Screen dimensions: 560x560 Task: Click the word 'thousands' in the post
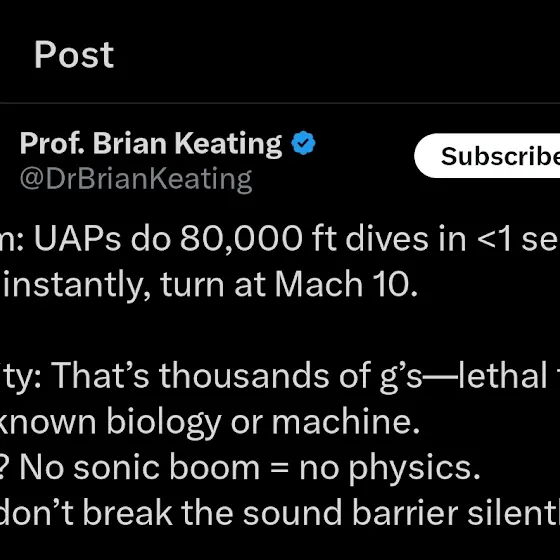tap(244, 375)
